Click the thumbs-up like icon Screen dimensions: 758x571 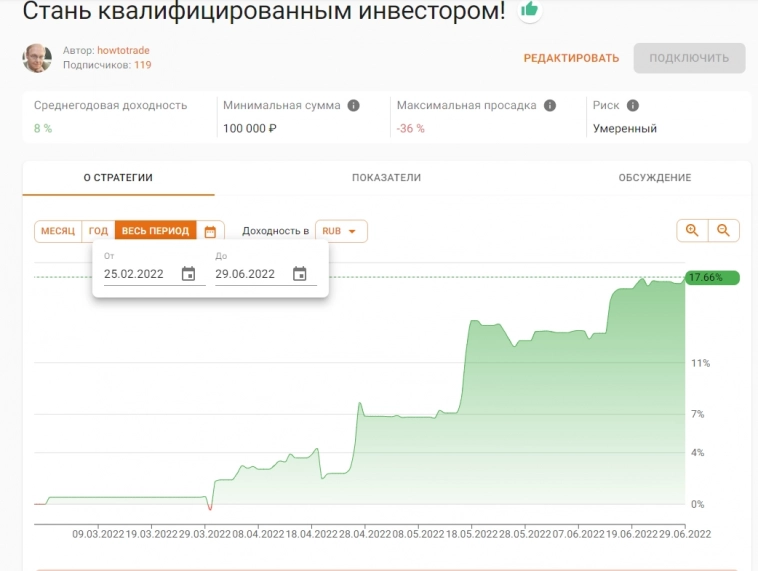click(529, 9)
